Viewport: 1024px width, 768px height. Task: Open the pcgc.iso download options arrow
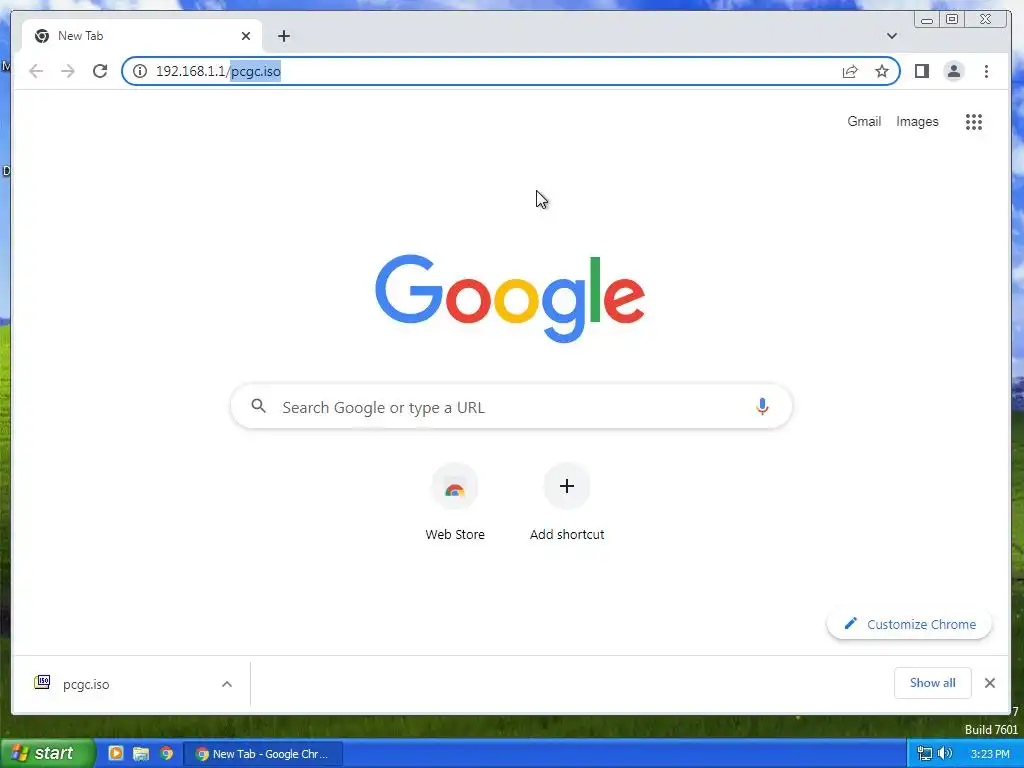[227, 684]
